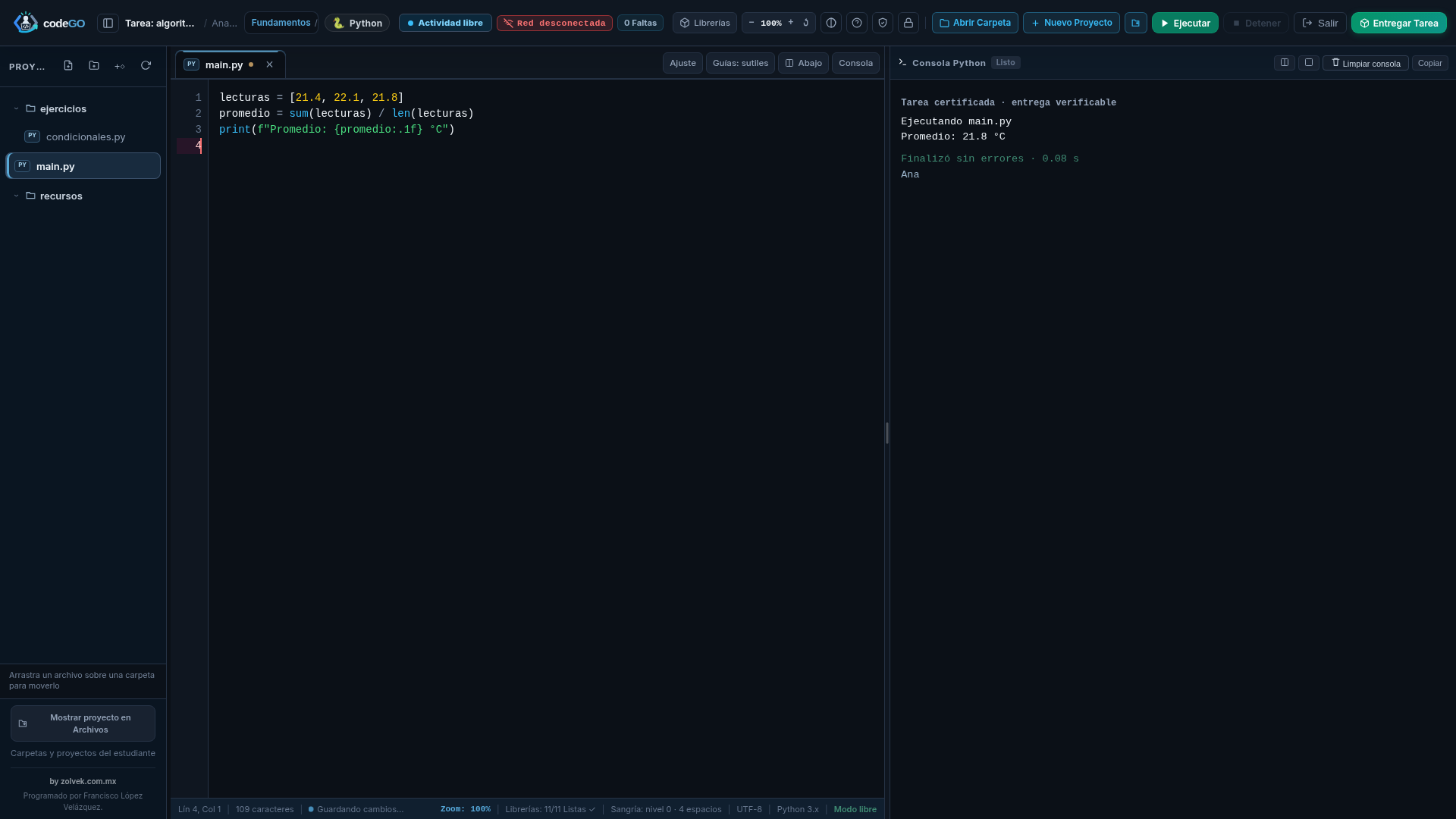
Task: Open the 0 Faltas counter
Action: tap(640, 23)
